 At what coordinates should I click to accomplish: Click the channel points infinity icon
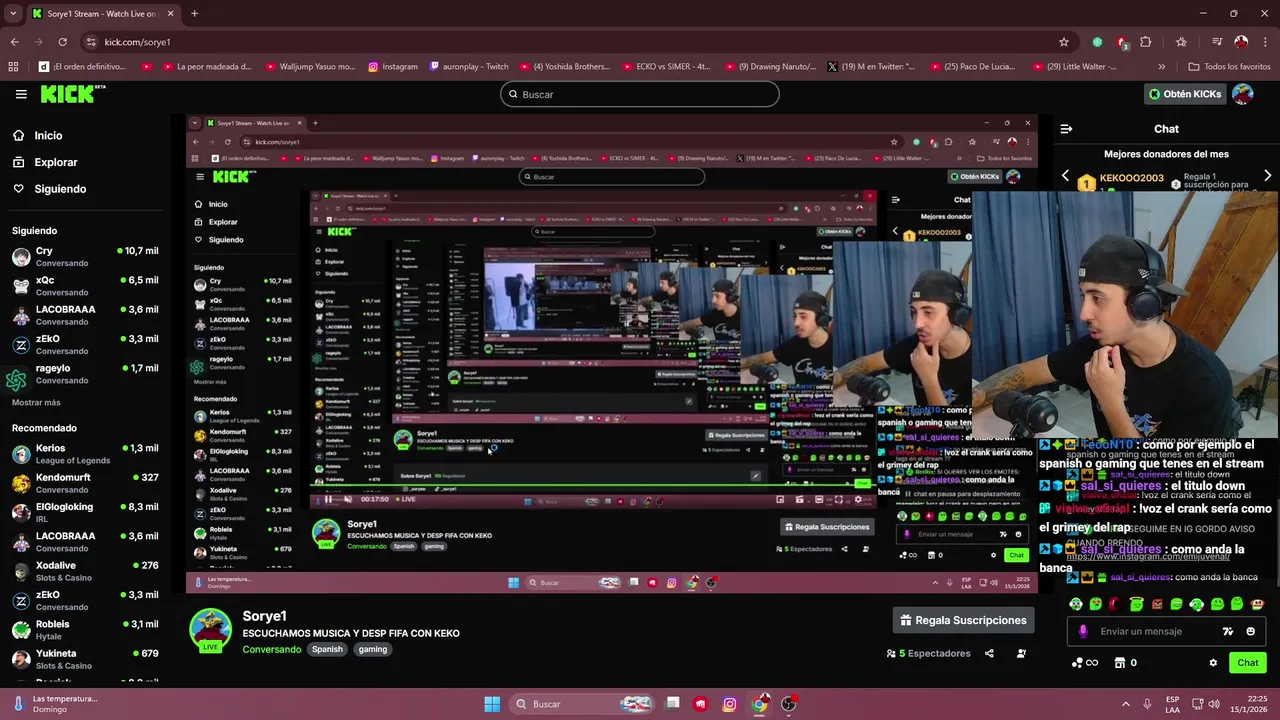click(1085, 662)
